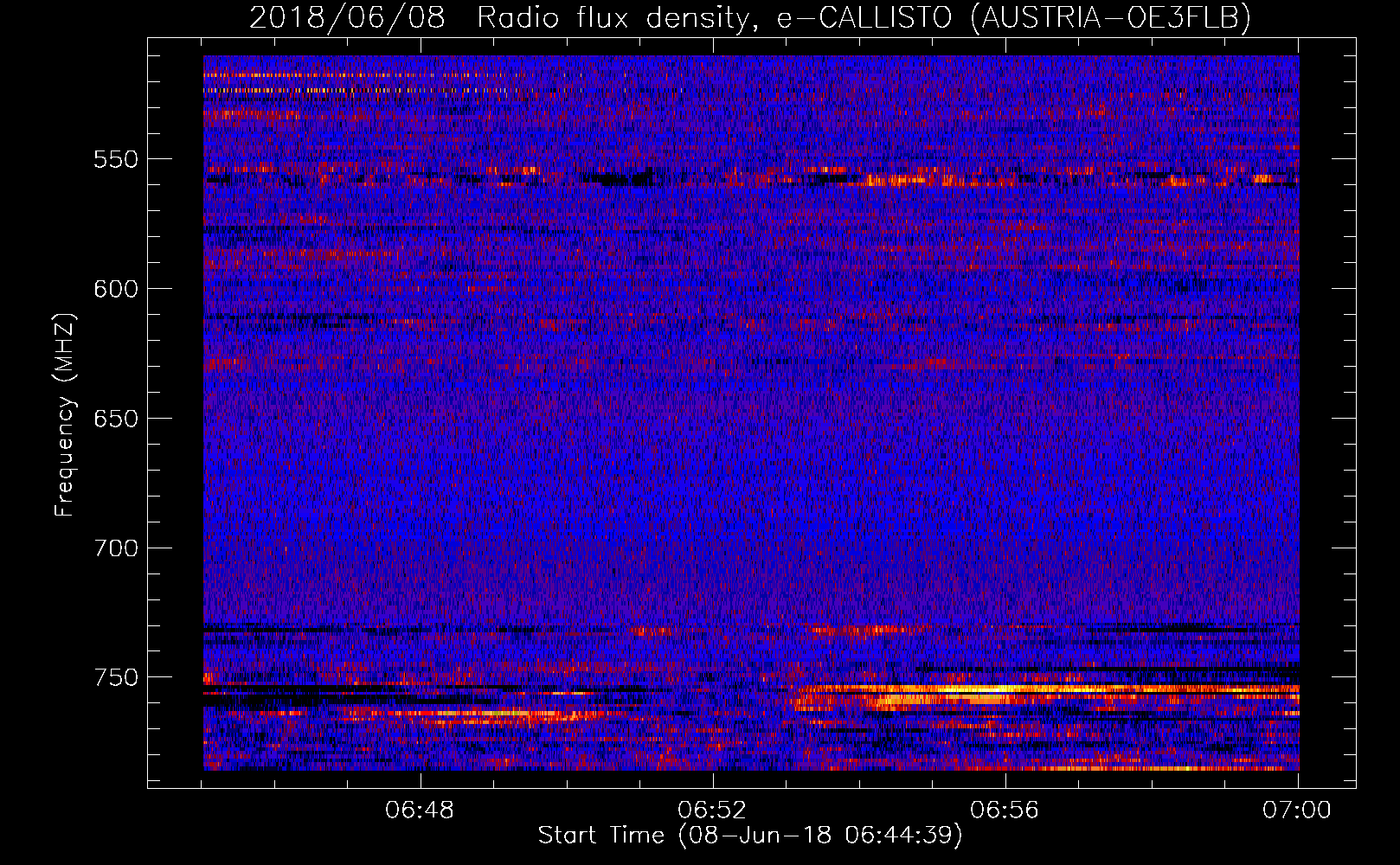The image size is (1400, 865).
Task: Click the 750 frequency tick label
Action: point(116,677)
